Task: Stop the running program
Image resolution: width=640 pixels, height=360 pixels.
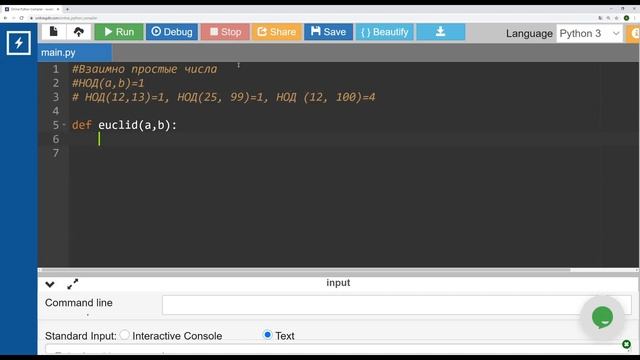Action: (225, 32)
